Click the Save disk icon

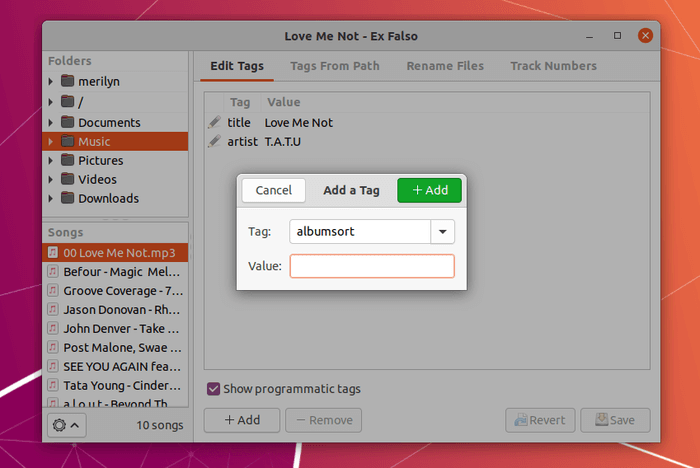(601, 419)
